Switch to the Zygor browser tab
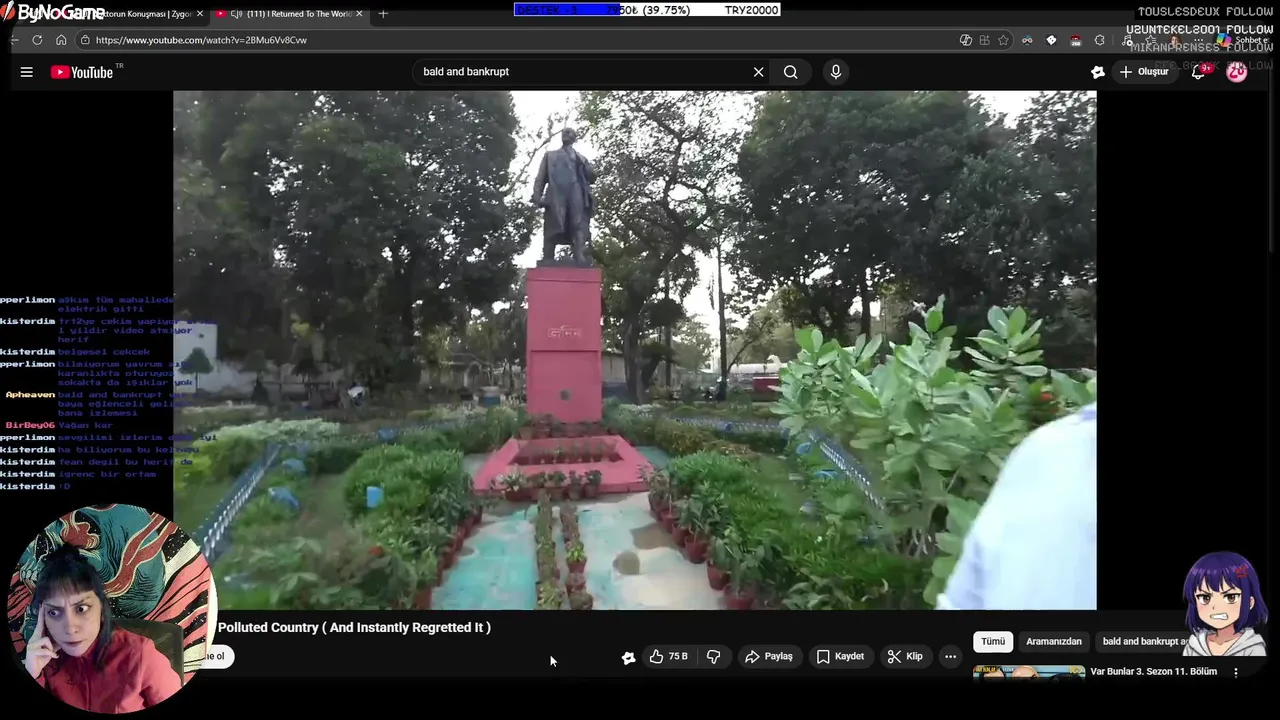The width and height of the screenshot is (1280, 720). [140, 14]
